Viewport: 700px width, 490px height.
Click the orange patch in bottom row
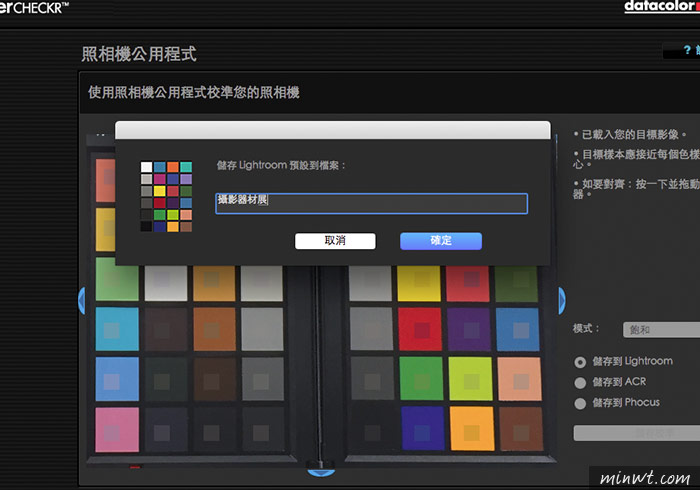pos(472,428)
